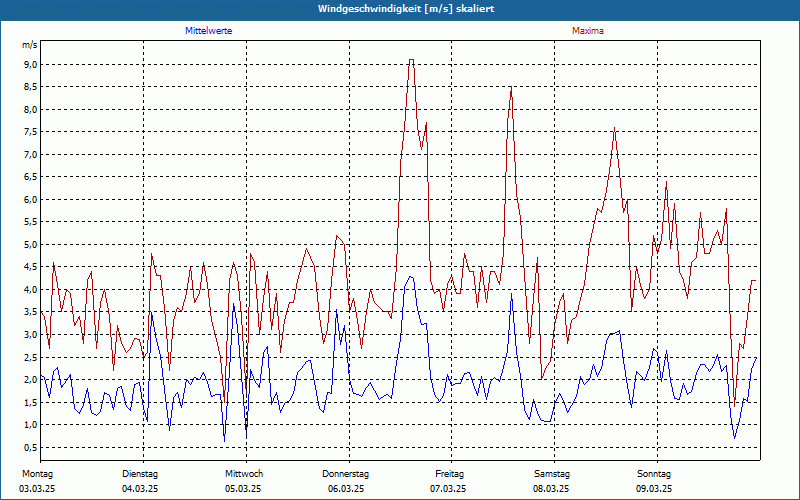This screenshot has width=800, height=500.
Task: Click the Mittwoch day label
Action: [244, 474]
